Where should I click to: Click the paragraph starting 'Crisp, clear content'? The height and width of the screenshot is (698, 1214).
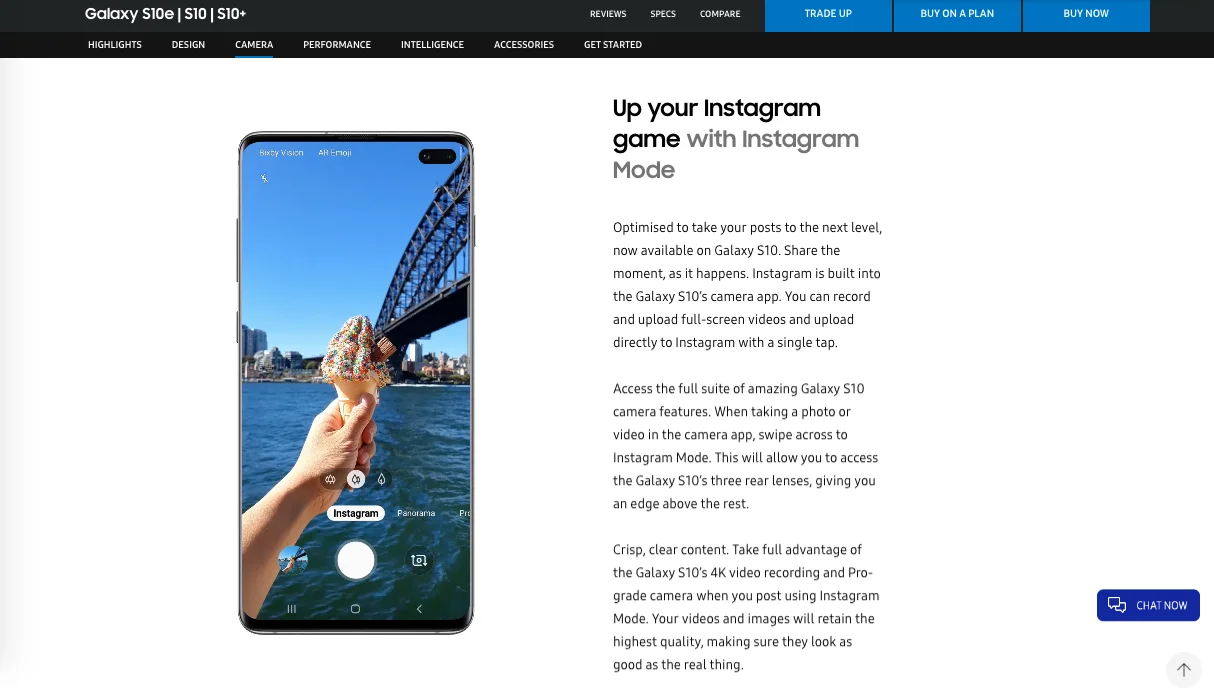tap(746, 607)
